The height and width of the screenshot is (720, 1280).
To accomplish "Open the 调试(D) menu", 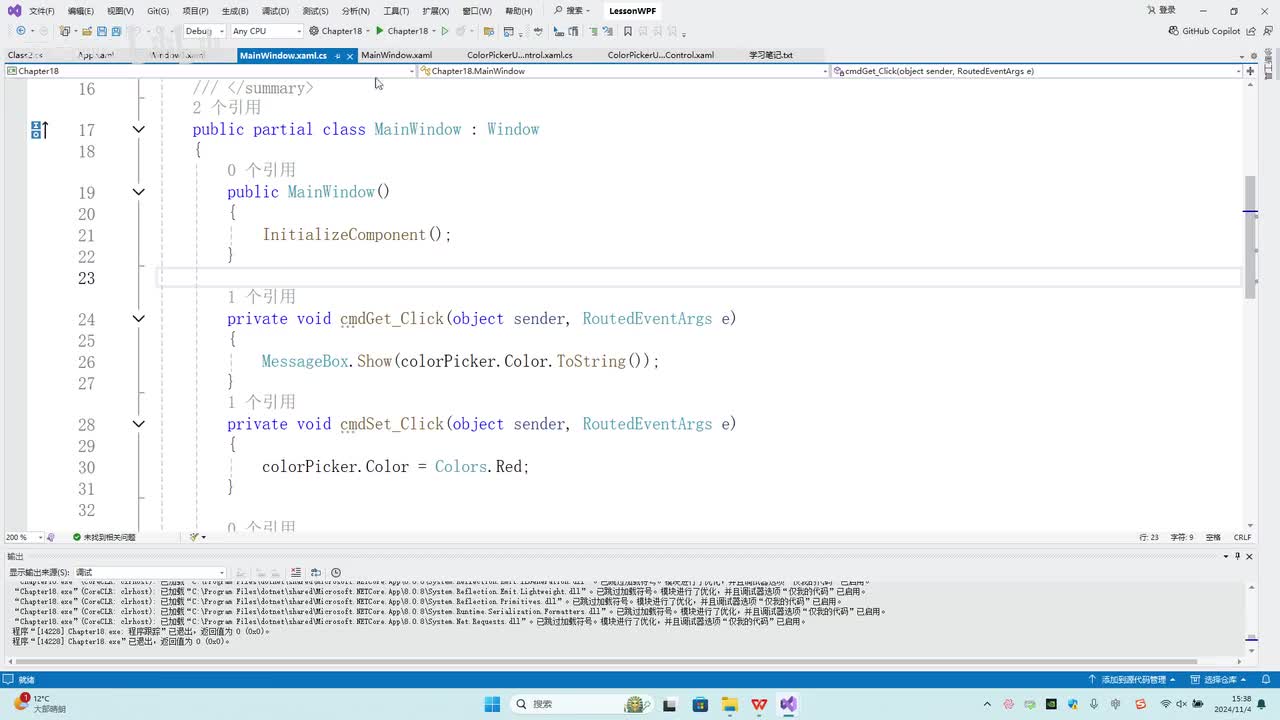I will click(x=275, y=11).
